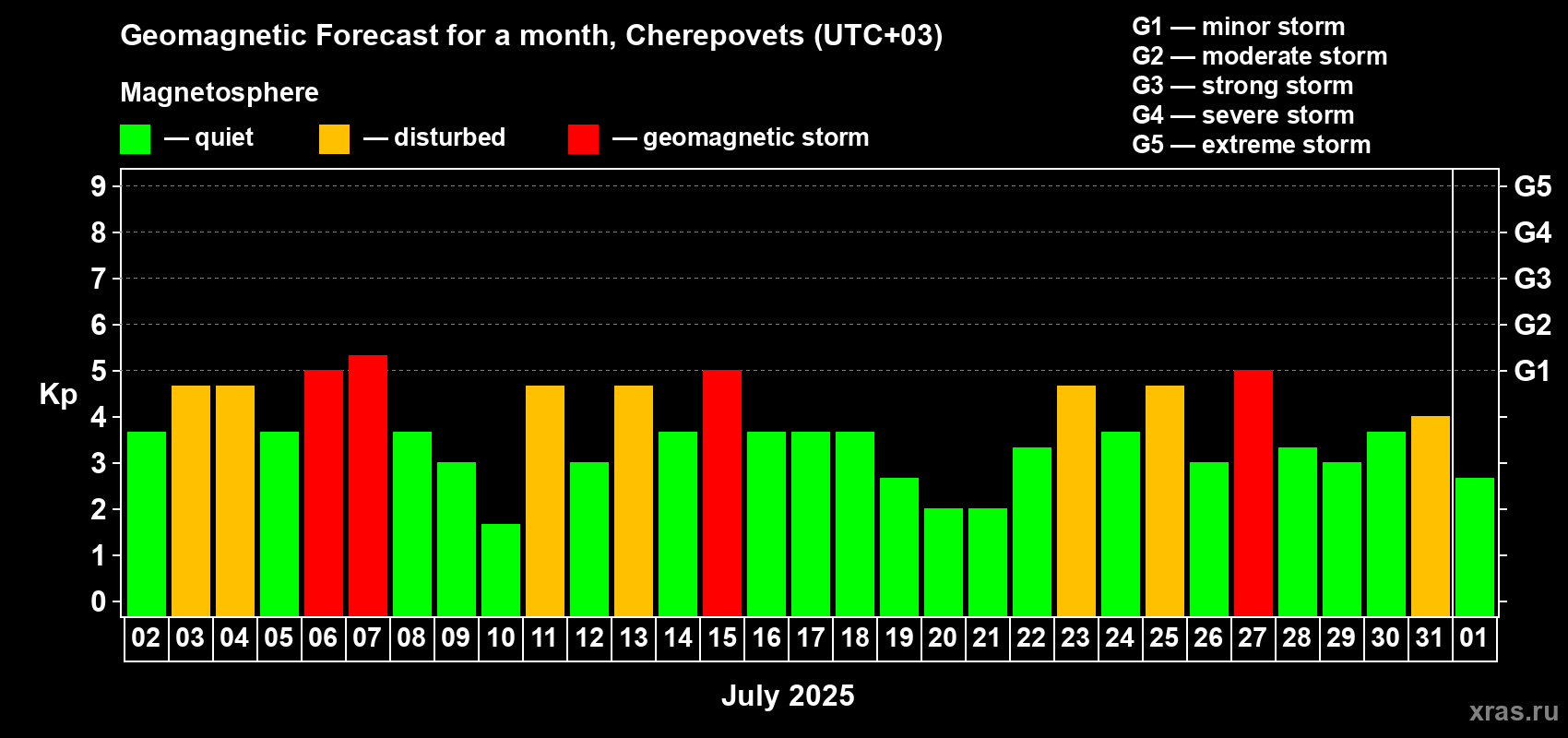The image size is (1568, 738).
Task: Click the green quiet legend swatch
Action: tap(135, 139)
